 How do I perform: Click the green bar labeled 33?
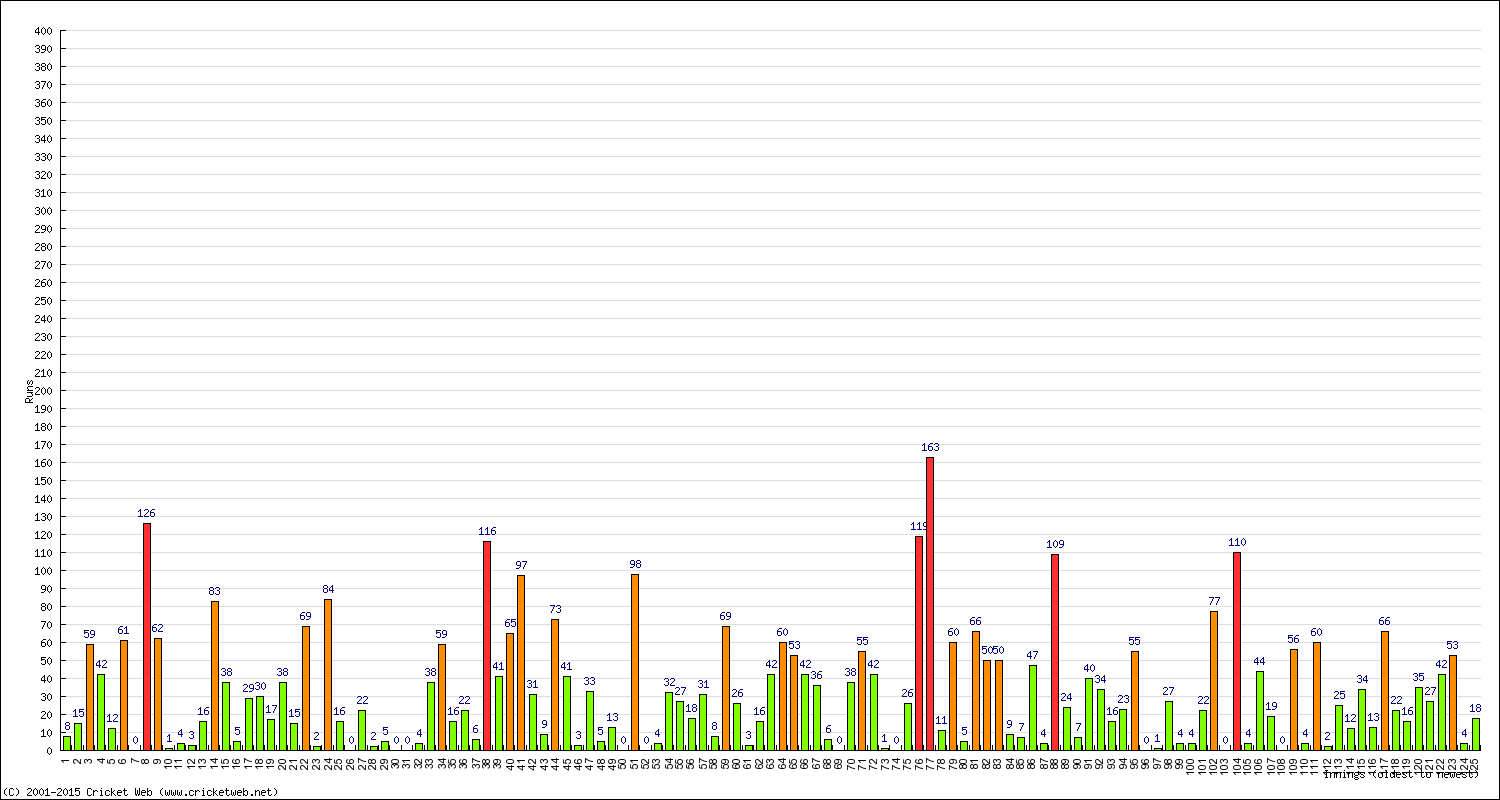coord(590,720)
